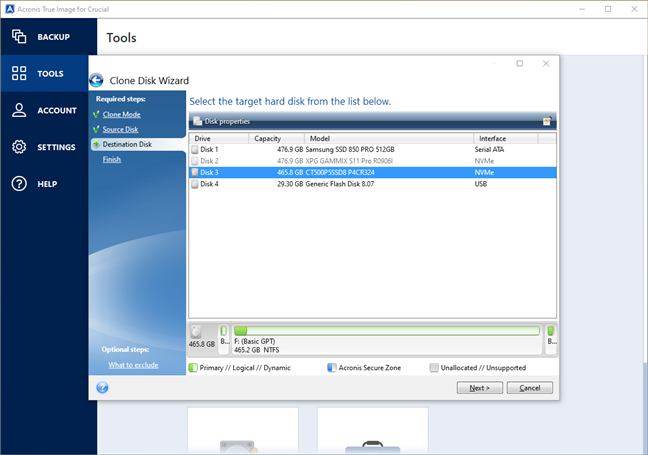This screenshot has width=648, height=455.
Task: Click the note icon in Disk properties bar
Action: tap(547, 121)
